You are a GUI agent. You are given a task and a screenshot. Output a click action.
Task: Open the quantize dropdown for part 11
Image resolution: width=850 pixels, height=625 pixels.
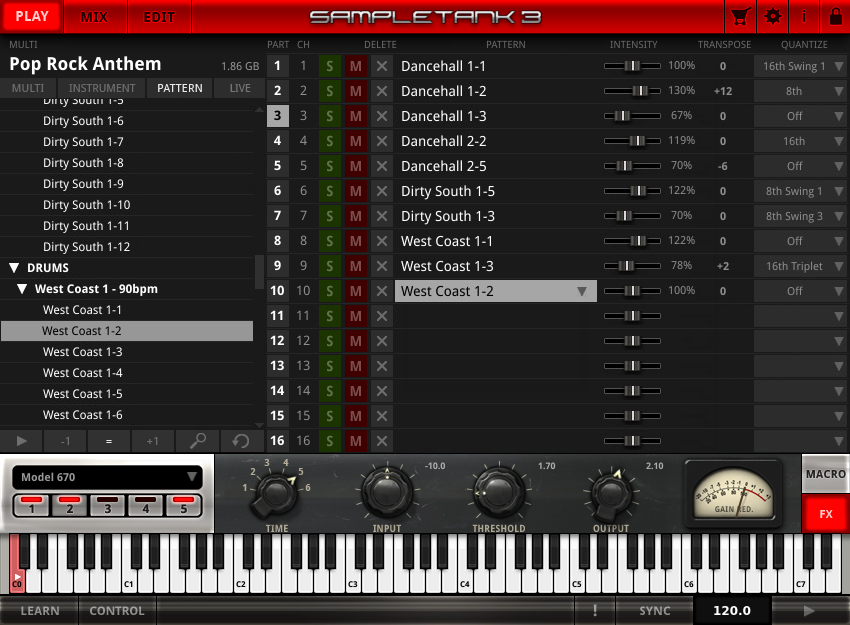pyautogui.click(x=801, y=316)
